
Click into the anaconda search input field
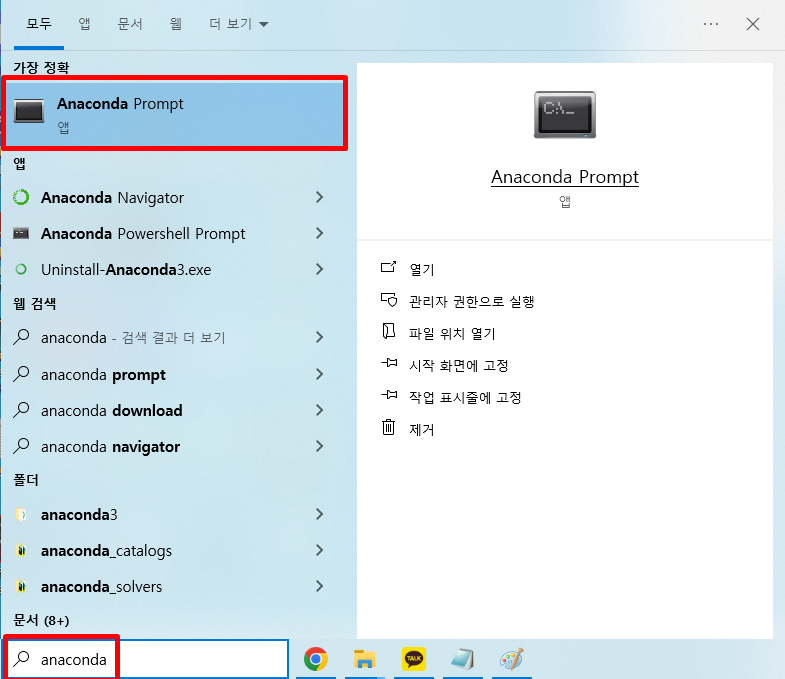coord(147,659)
